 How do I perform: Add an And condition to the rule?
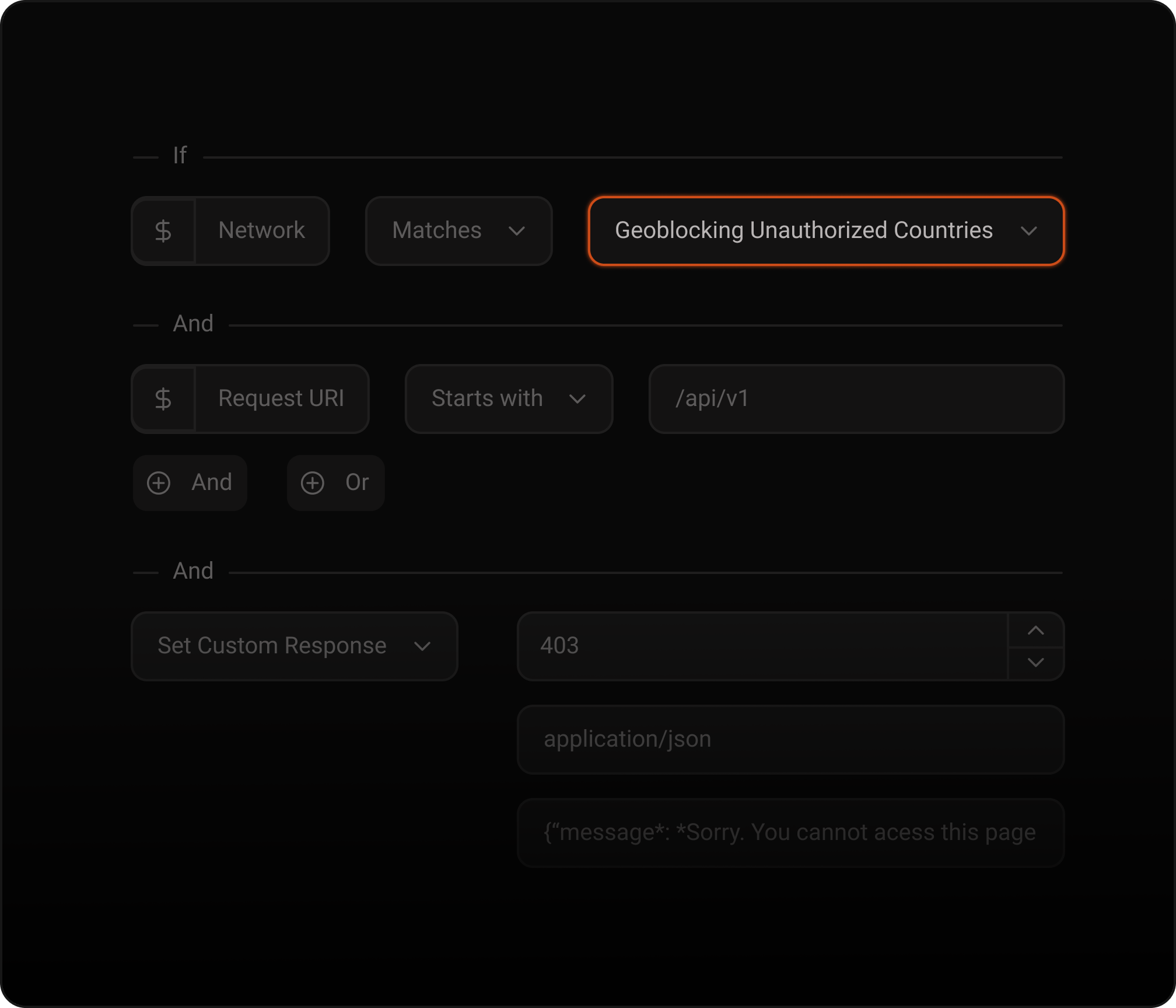click(x=190, y=483)
